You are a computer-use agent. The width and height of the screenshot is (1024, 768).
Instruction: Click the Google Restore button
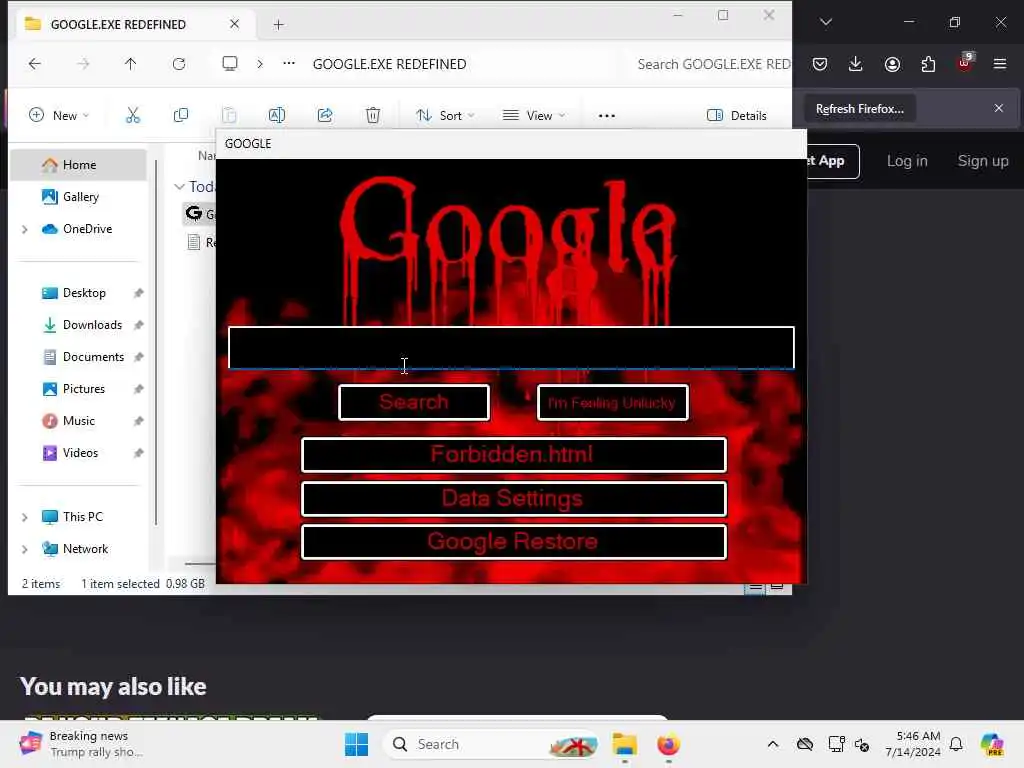click(x=514, y=542)
